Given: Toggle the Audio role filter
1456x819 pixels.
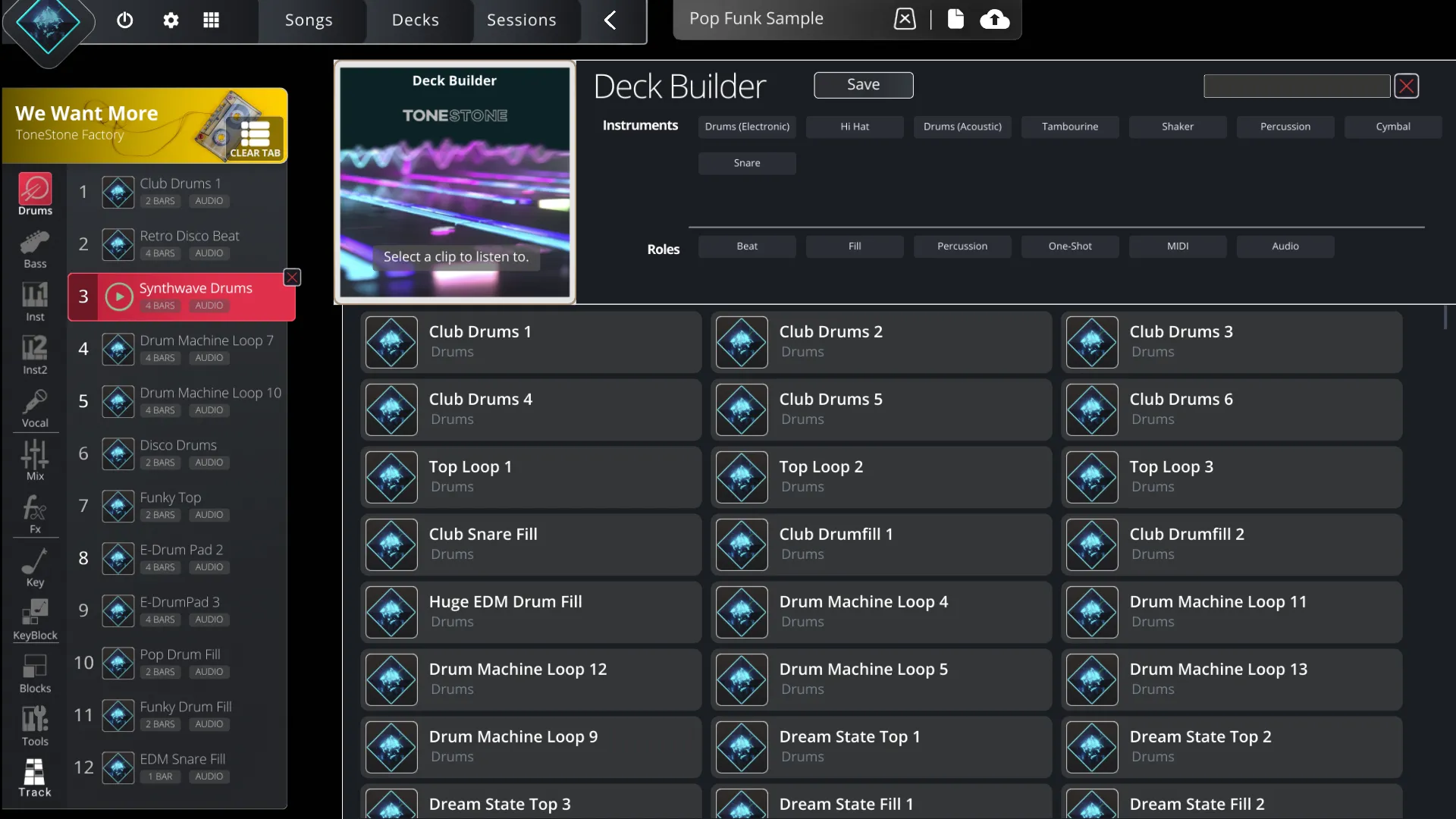Looking at the screenshot, I should click(x=1285, y=246).
